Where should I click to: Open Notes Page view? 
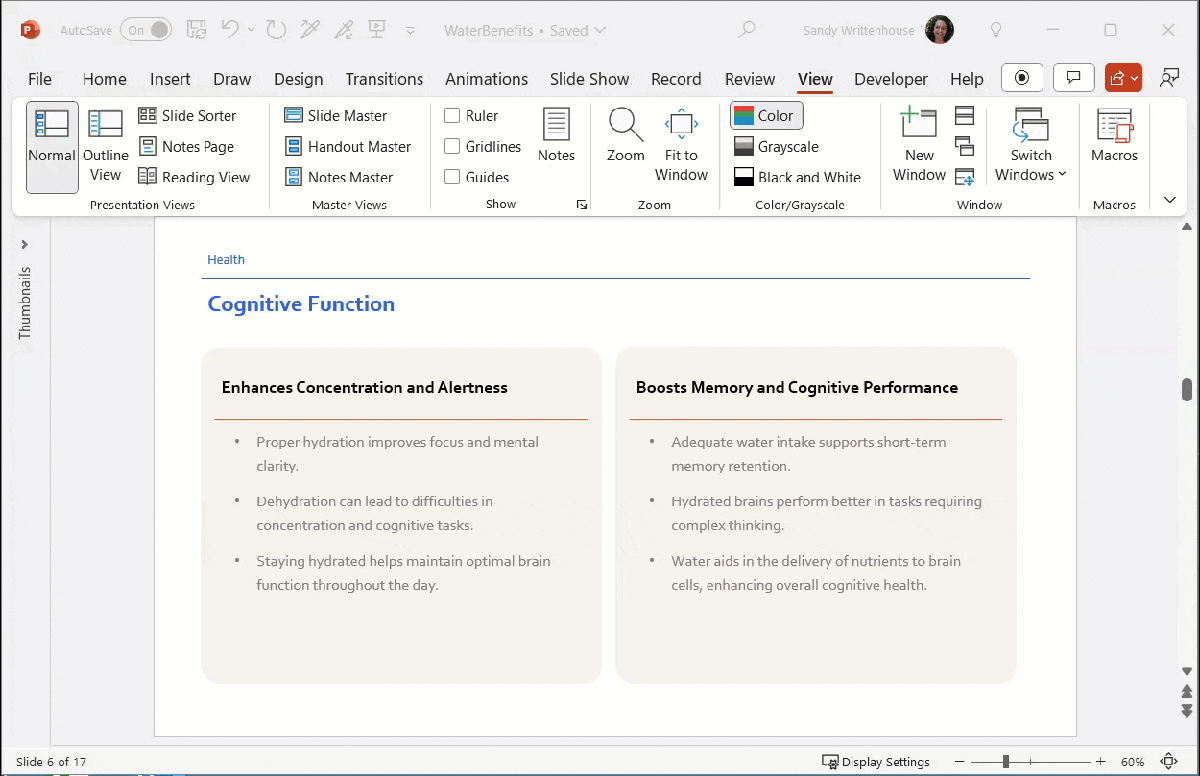(186, 147)
